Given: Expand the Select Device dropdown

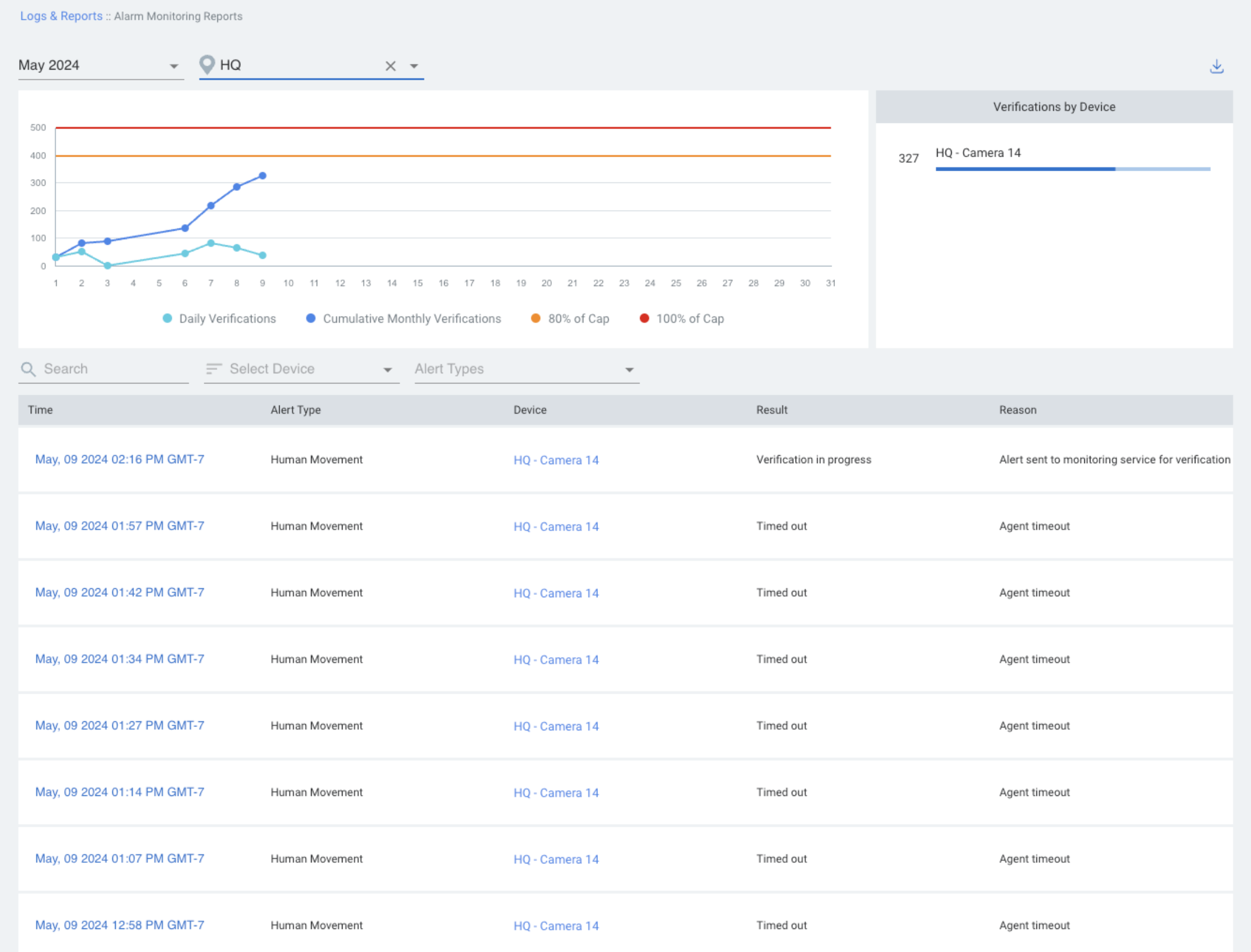Looking at the screenshot, I should (x=300, y=368).
